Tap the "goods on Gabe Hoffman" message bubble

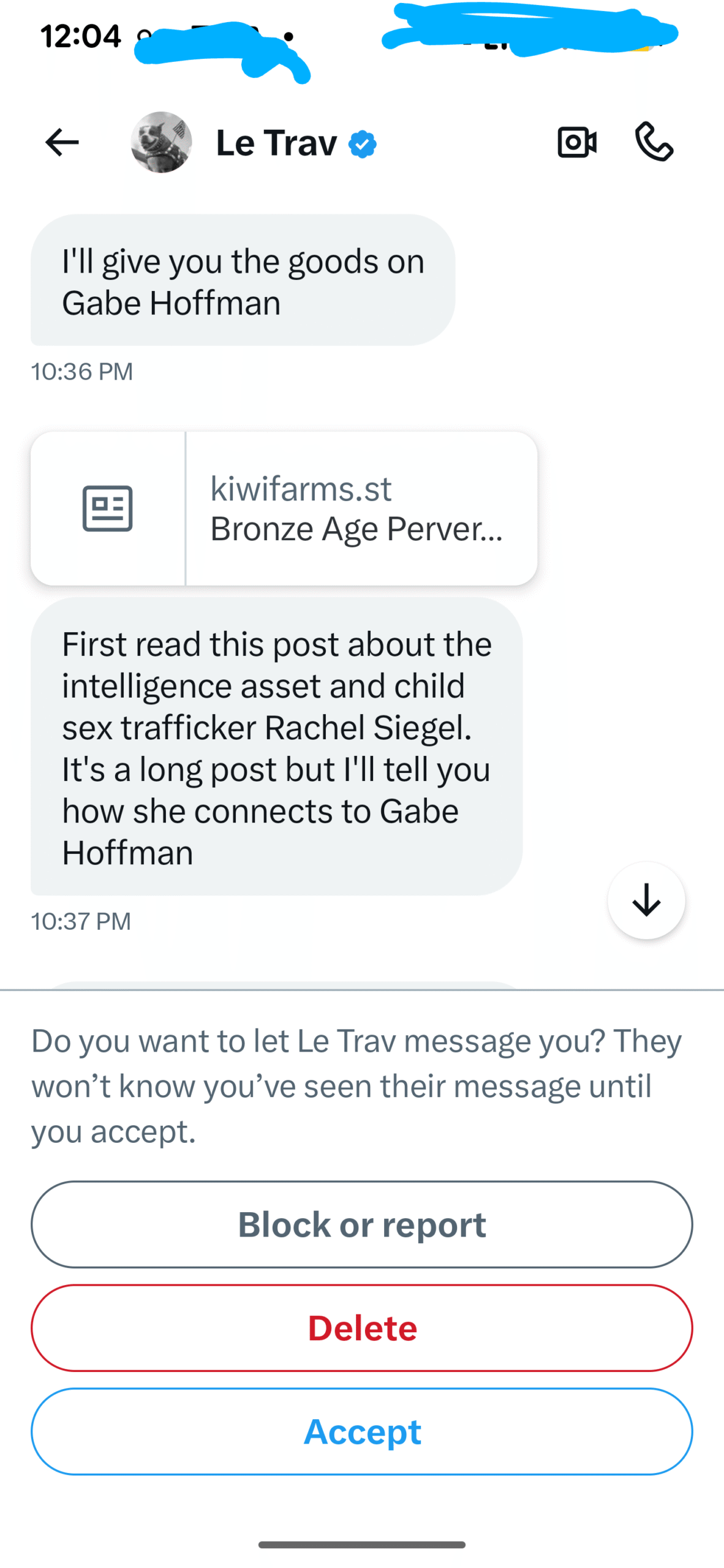coord(243,281)
